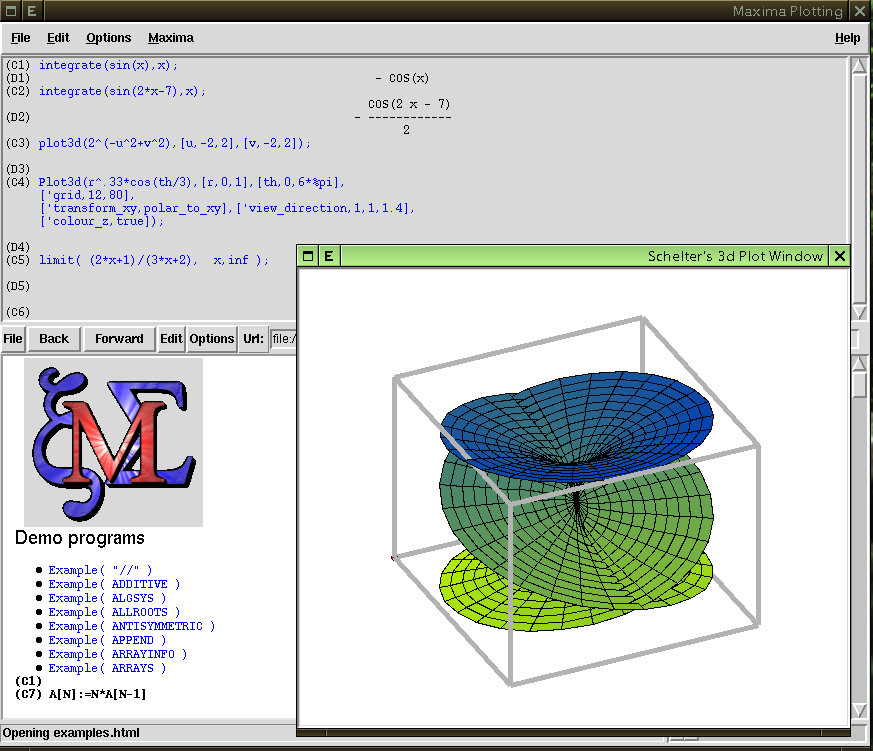873x751 pixels.
Task: Click the (C6) input prompt
Action: (18, 312)
